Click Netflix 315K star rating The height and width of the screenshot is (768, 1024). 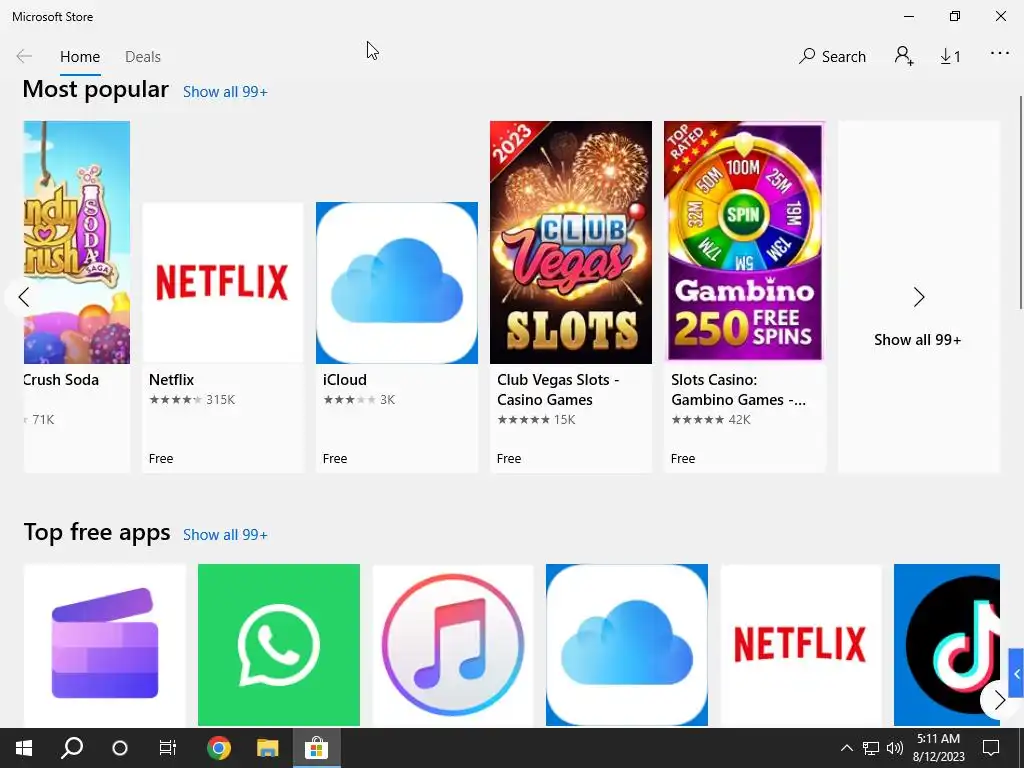pyautogui.click(x=192, y=400)
